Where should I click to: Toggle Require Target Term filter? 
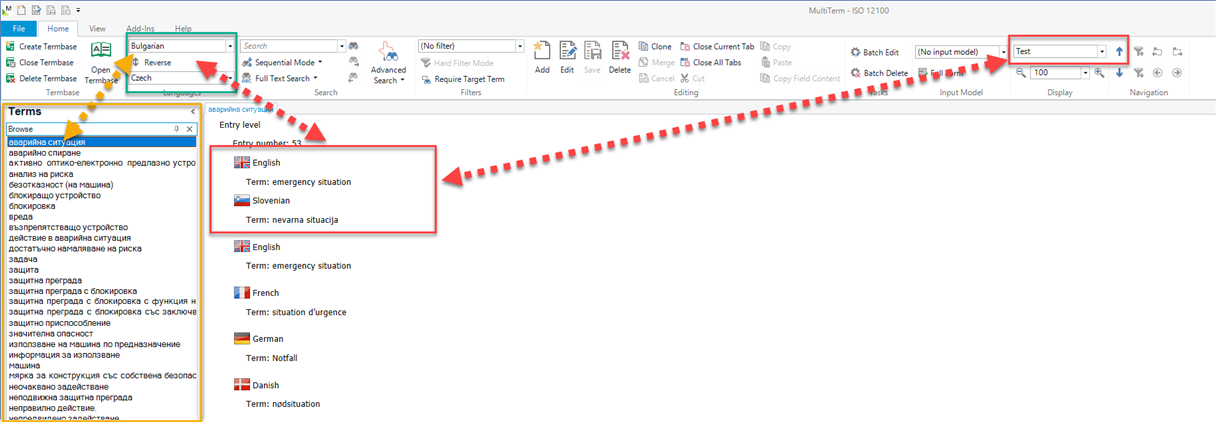point(461,79)
